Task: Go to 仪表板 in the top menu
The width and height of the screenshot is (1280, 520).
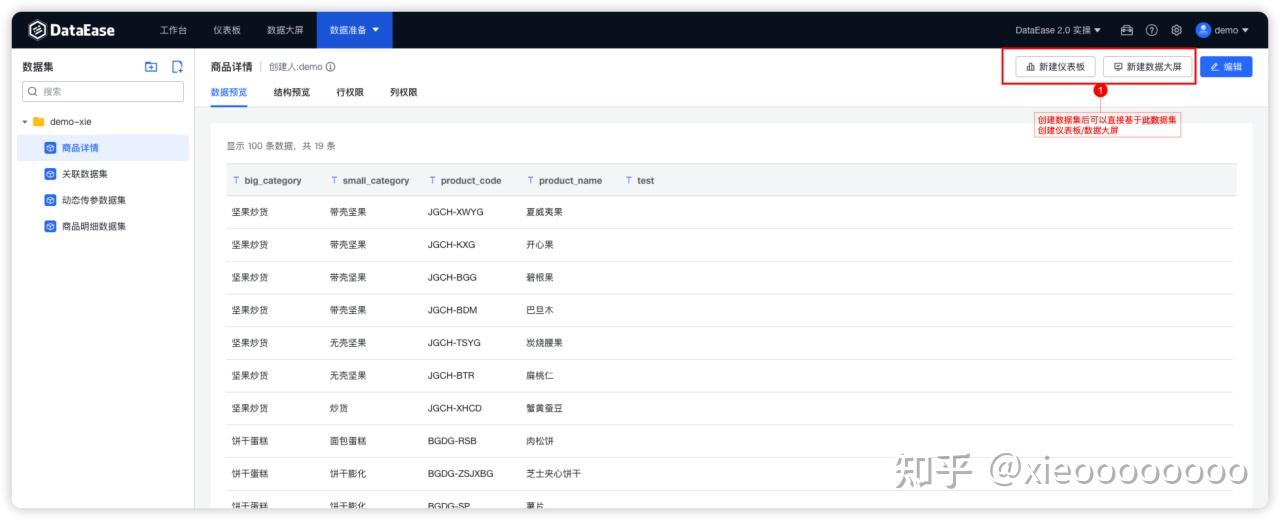Action: point(227,30)
